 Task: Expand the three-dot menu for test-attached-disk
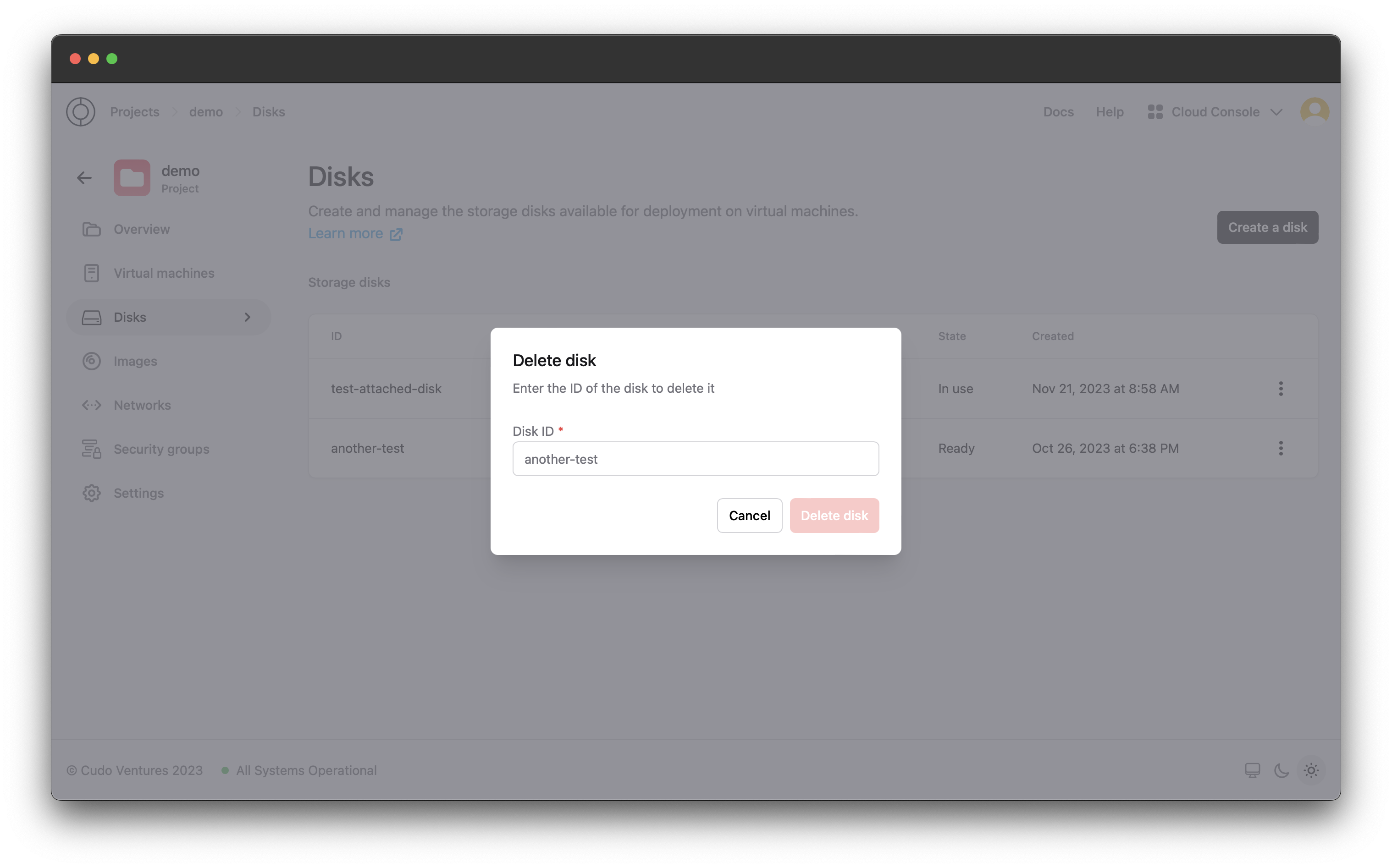pos(1281,389)
